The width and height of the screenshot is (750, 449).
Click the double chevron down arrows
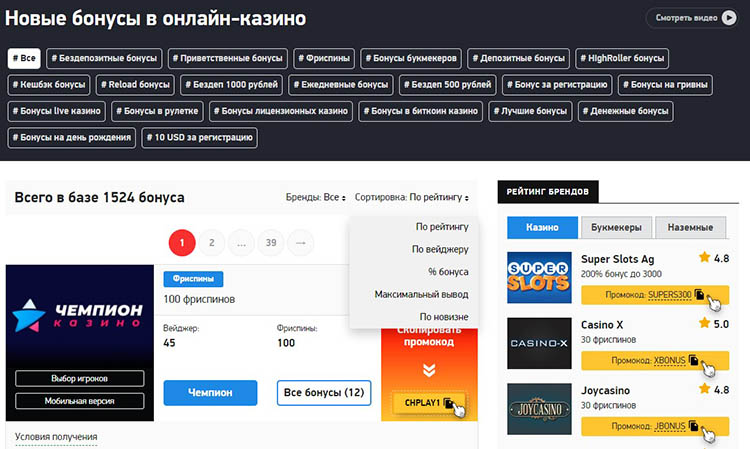pos(429,370)
